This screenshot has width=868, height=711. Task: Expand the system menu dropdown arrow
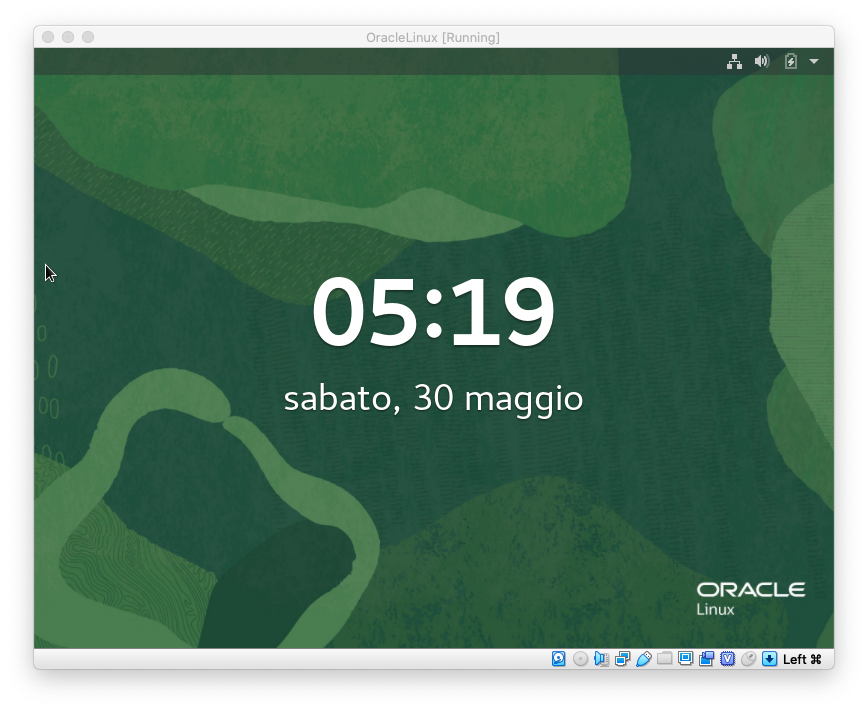[x=814, y=61]
